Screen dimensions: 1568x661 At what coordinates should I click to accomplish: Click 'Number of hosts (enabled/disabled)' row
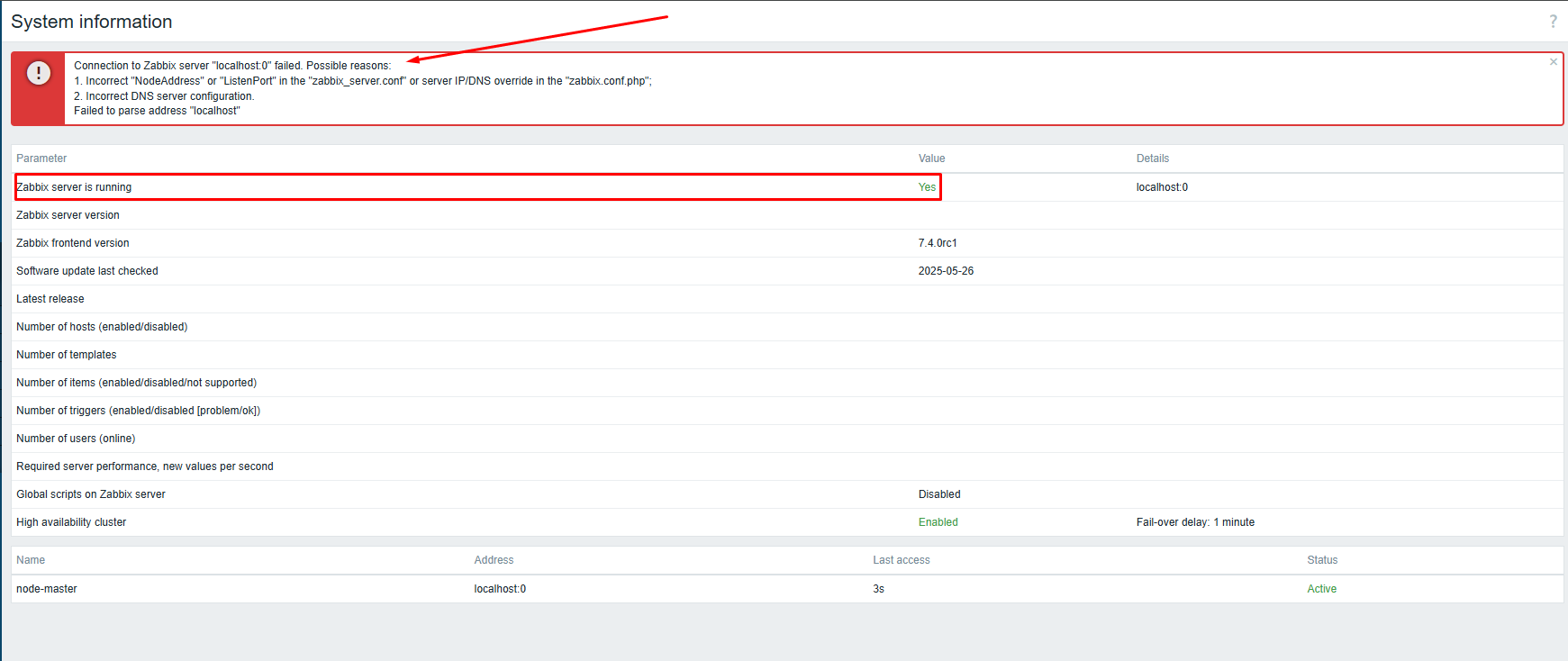coord(787,327)
